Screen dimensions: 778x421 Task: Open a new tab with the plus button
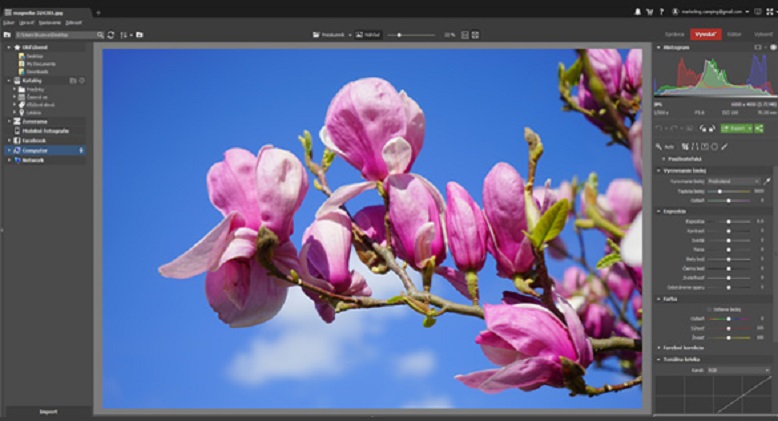(98, 12)
